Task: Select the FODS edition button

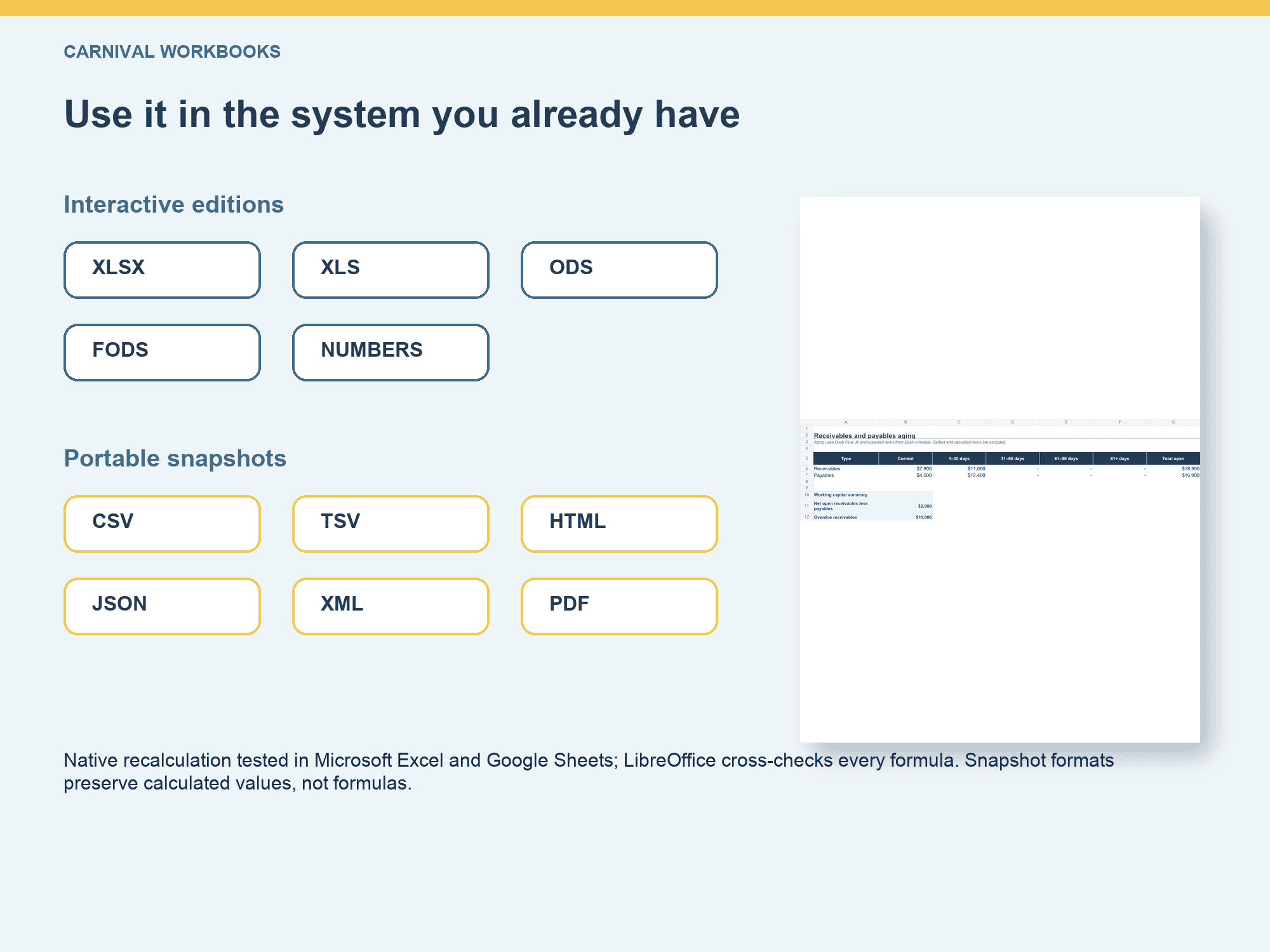Action: tap(162, 352)
